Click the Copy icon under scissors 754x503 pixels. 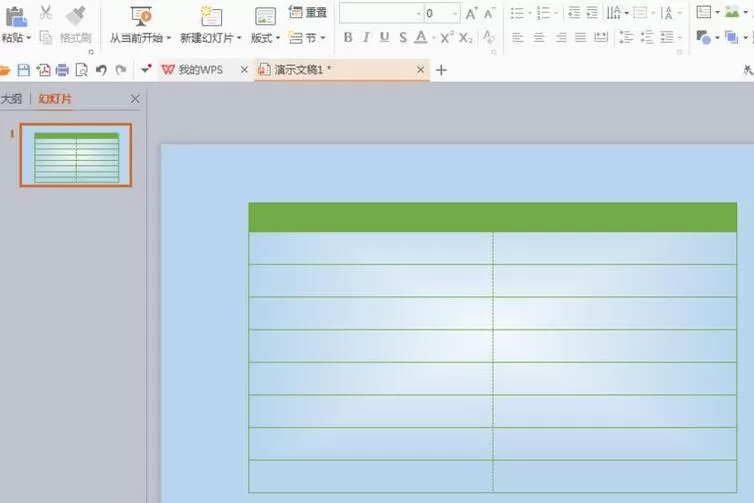[x=46, y=38]
